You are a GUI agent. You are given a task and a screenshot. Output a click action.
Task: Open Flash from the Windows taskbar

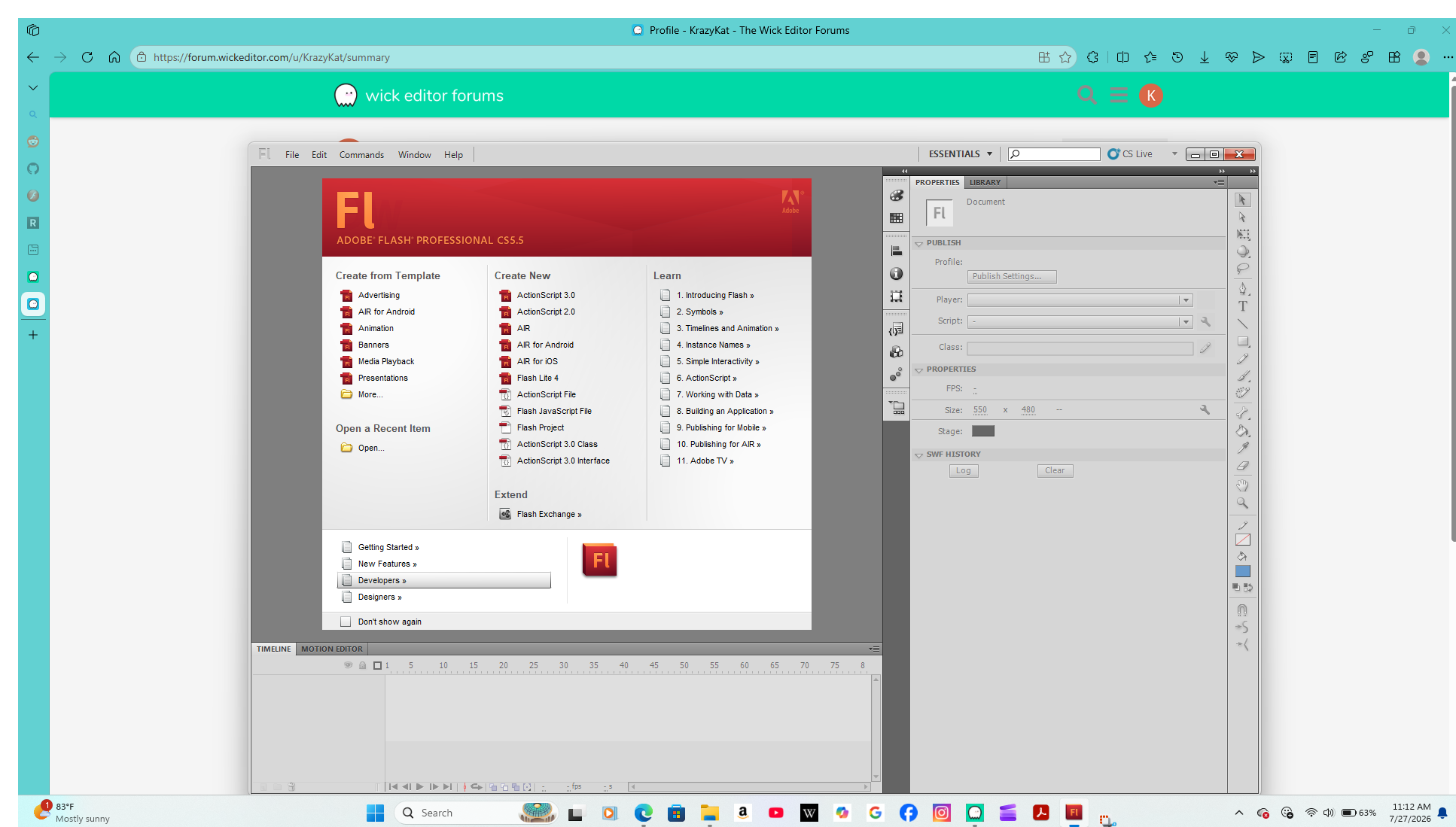coord(1074,813)
